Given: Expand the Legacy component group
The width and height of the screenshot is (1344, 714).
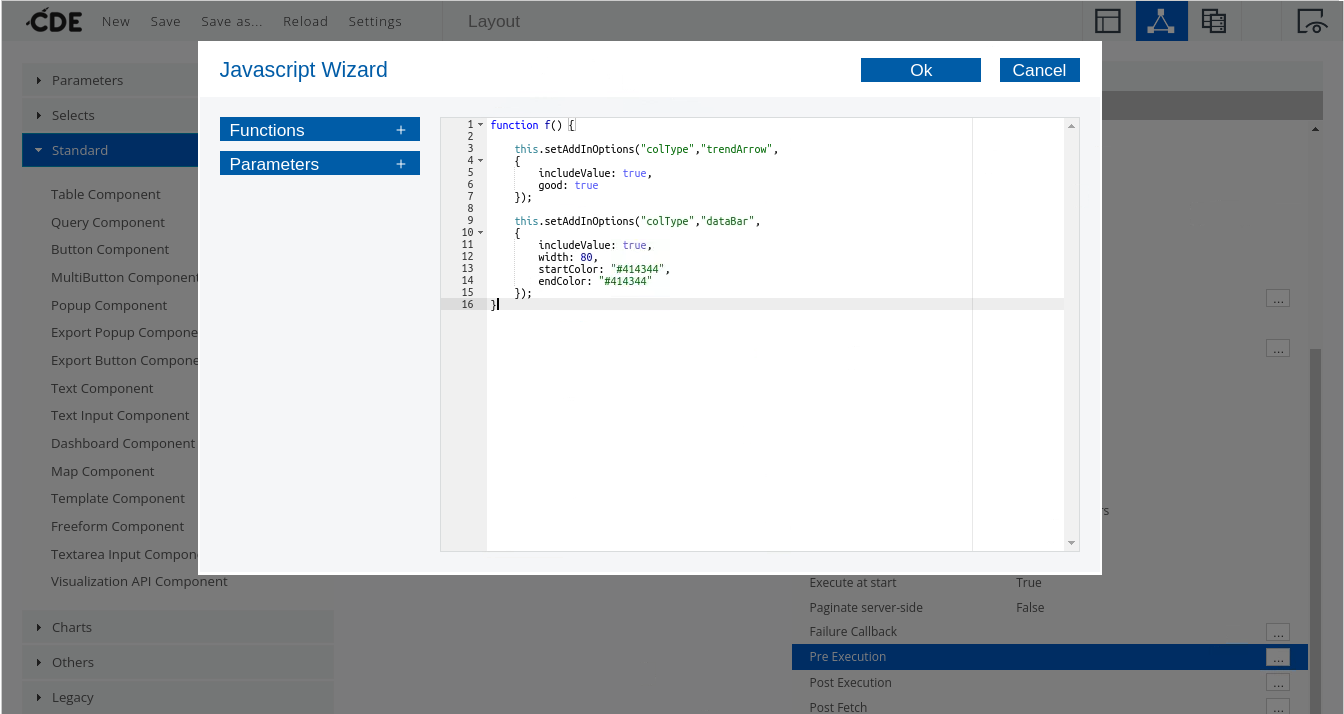Looking at the screenshot, I should (x=72, y=697).
